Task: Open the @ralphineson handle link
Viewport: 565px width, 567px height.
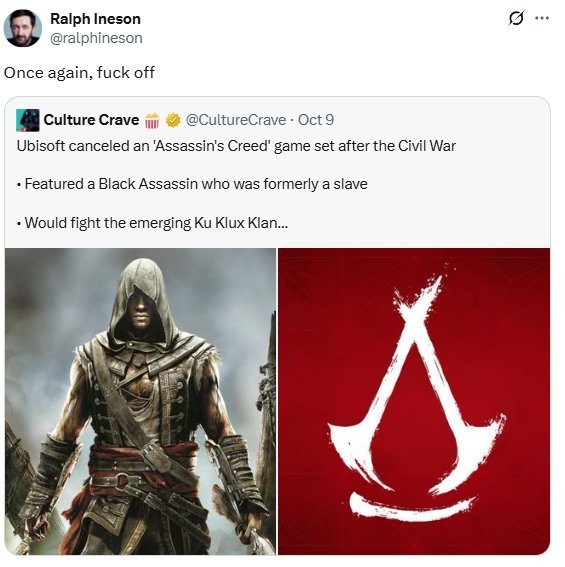Action: 96,38
